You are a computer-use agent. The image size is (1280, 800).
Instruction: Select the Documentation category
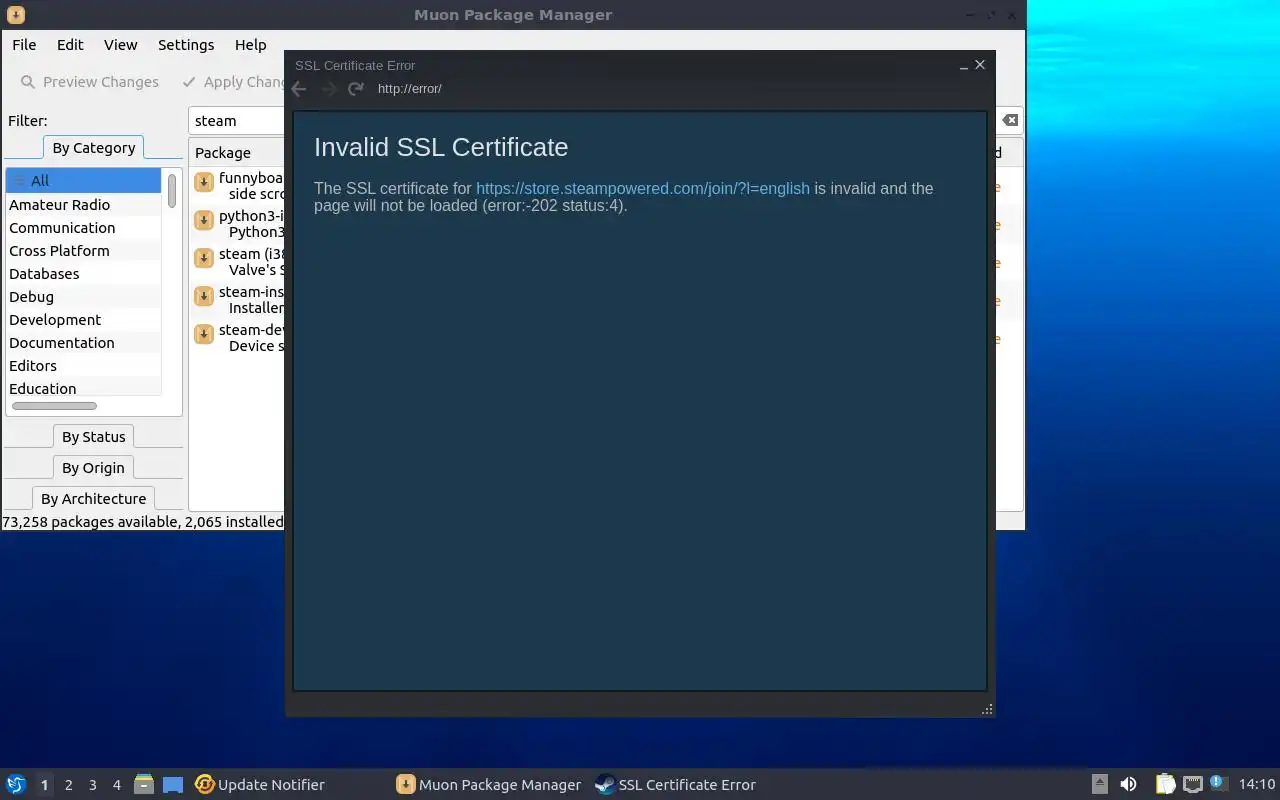83,343
